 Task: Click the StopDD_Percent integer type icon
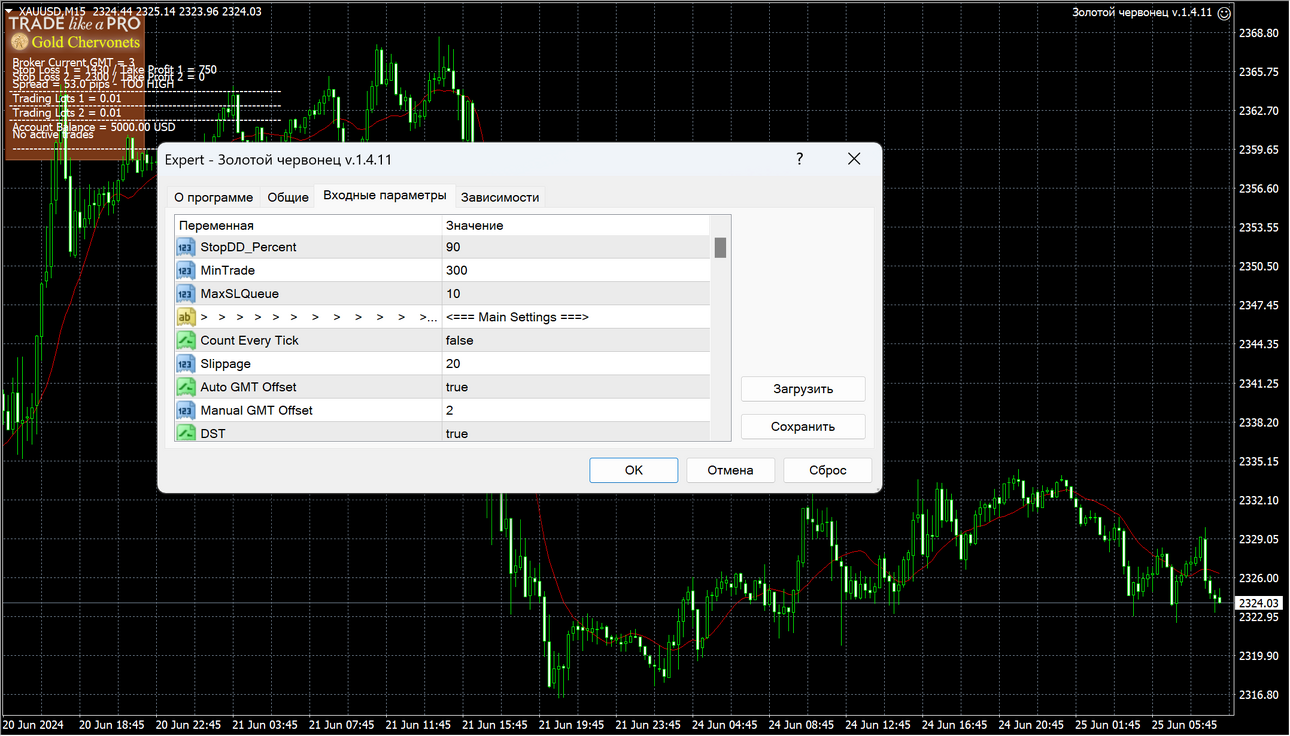pyautogui.click(x=185, y=247)
